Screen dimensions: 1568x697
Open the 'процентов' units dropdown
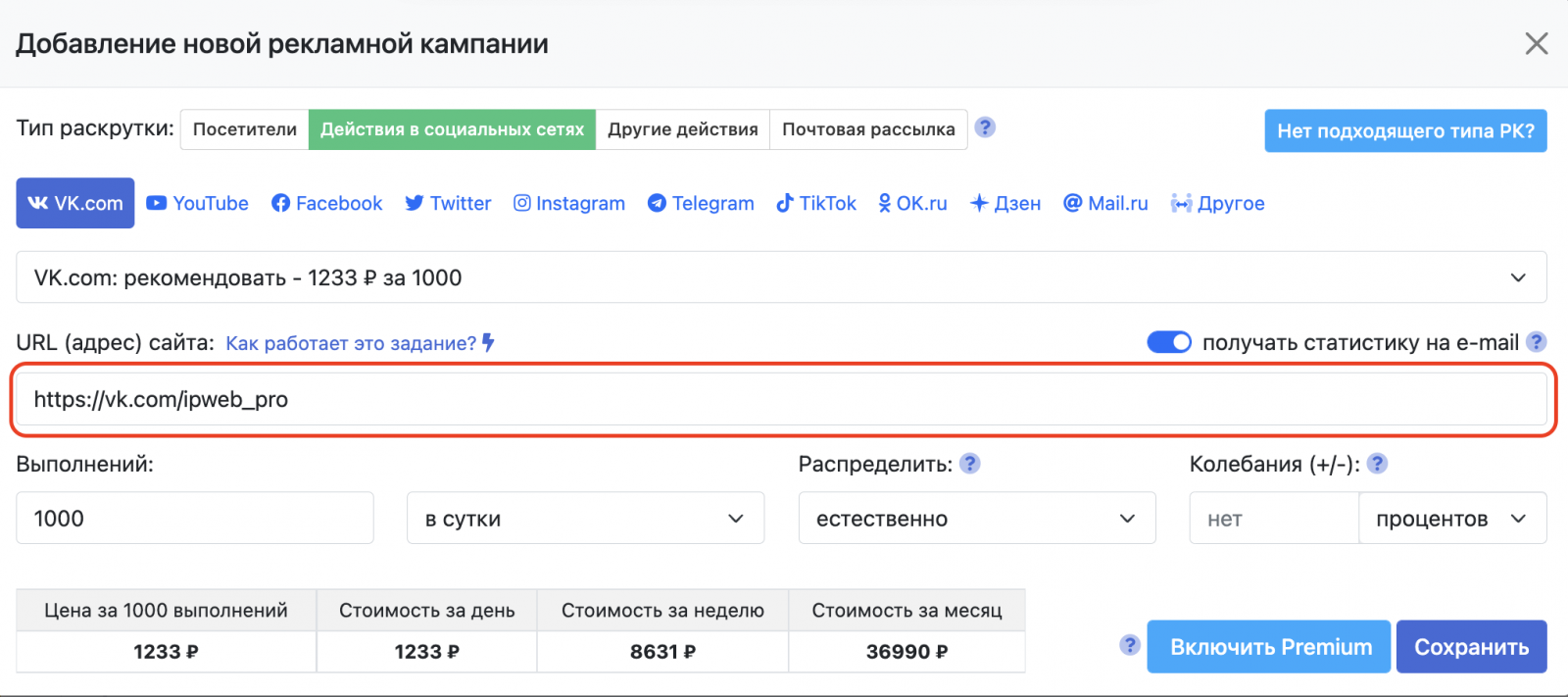pyautogui.click(x=1451, y=519)
